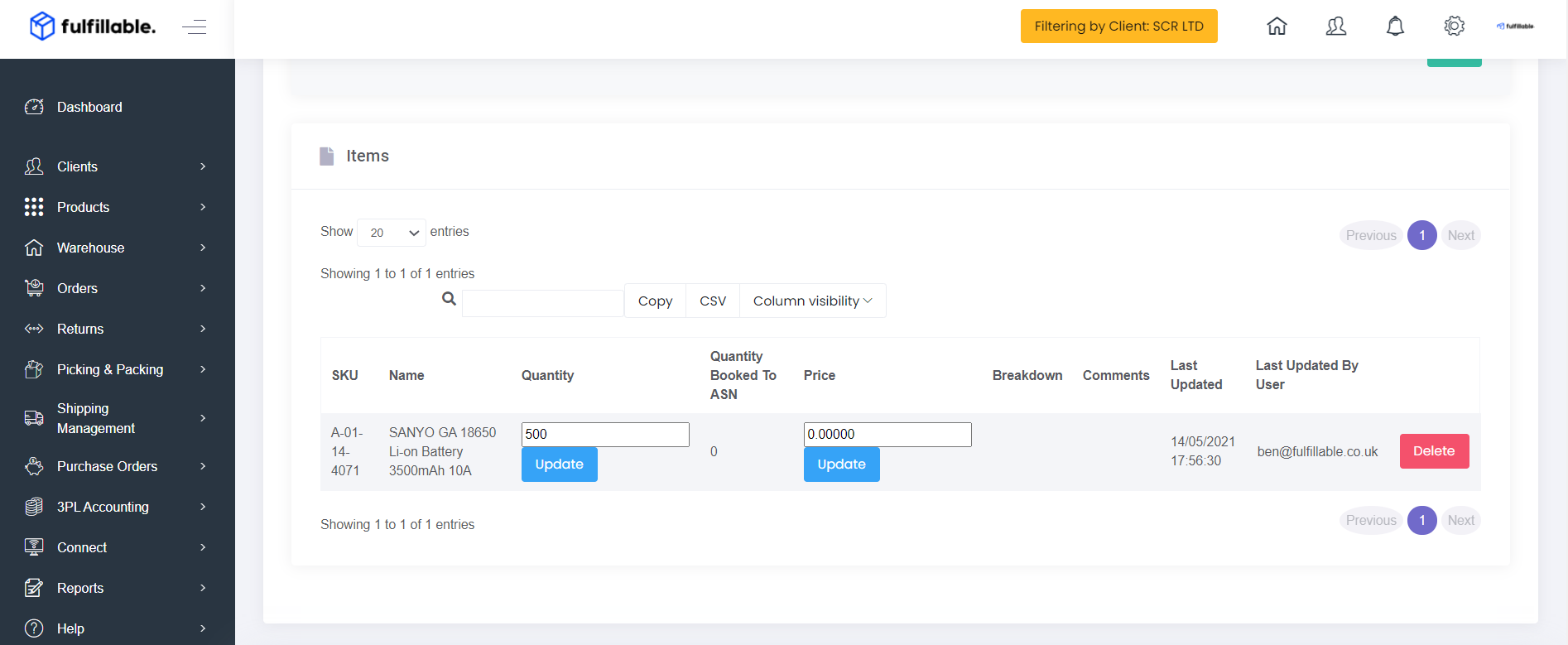Click Filtering by Client: SCR LTD button
Viewport: 1568px width, 645px height.
(x=1118, y=26)
